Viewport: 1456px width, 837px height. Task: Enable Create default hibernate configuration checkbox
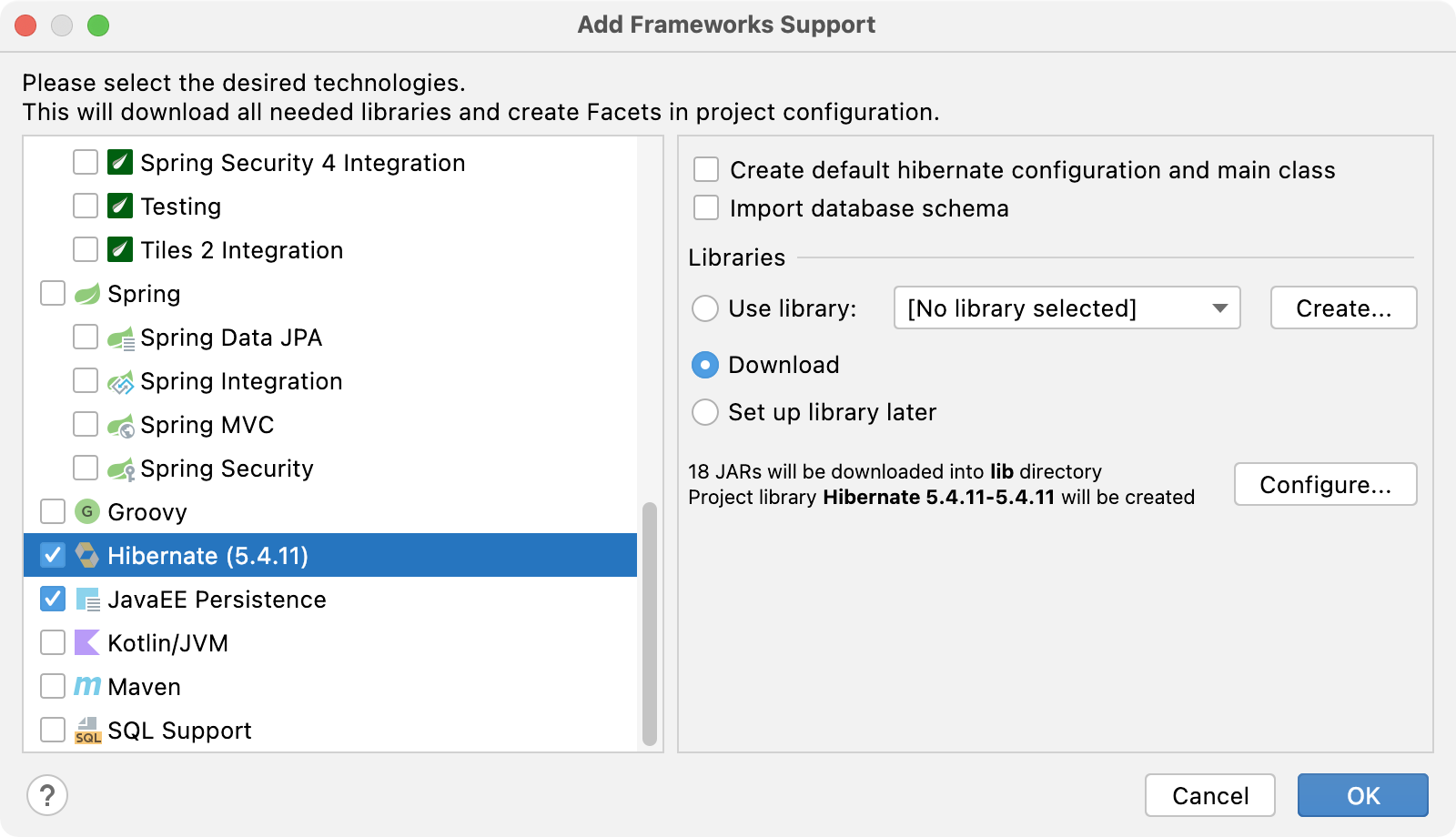click(x=706, y=169)
